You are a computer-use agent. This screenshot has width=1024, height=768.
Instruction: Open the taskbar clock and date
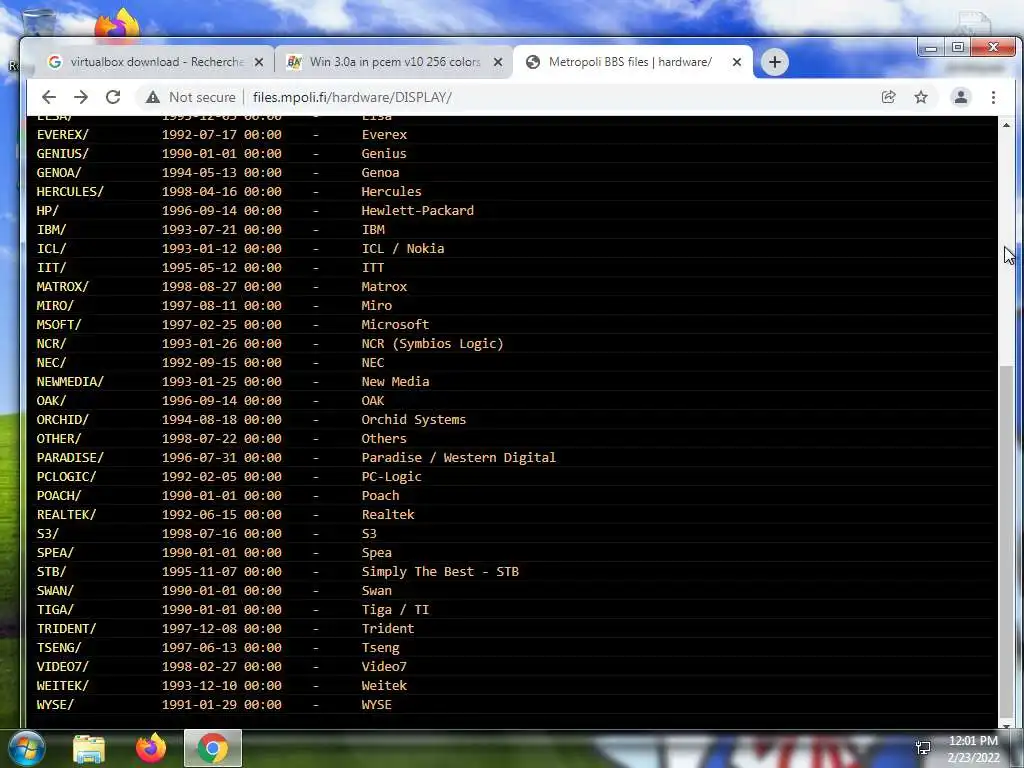pos(973,749)
